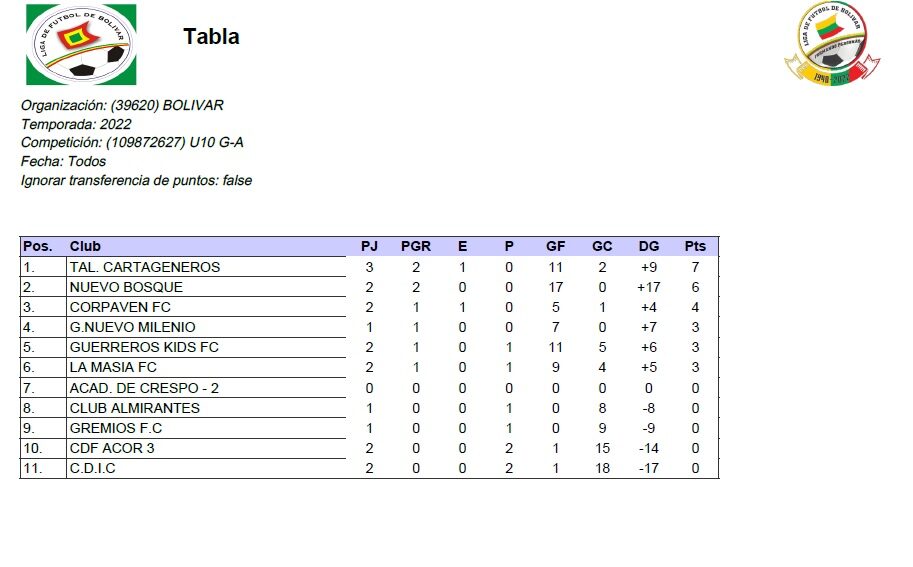Click the PJ column header
The width and height of the screenshot is (913, 567).
pos(369,246)
